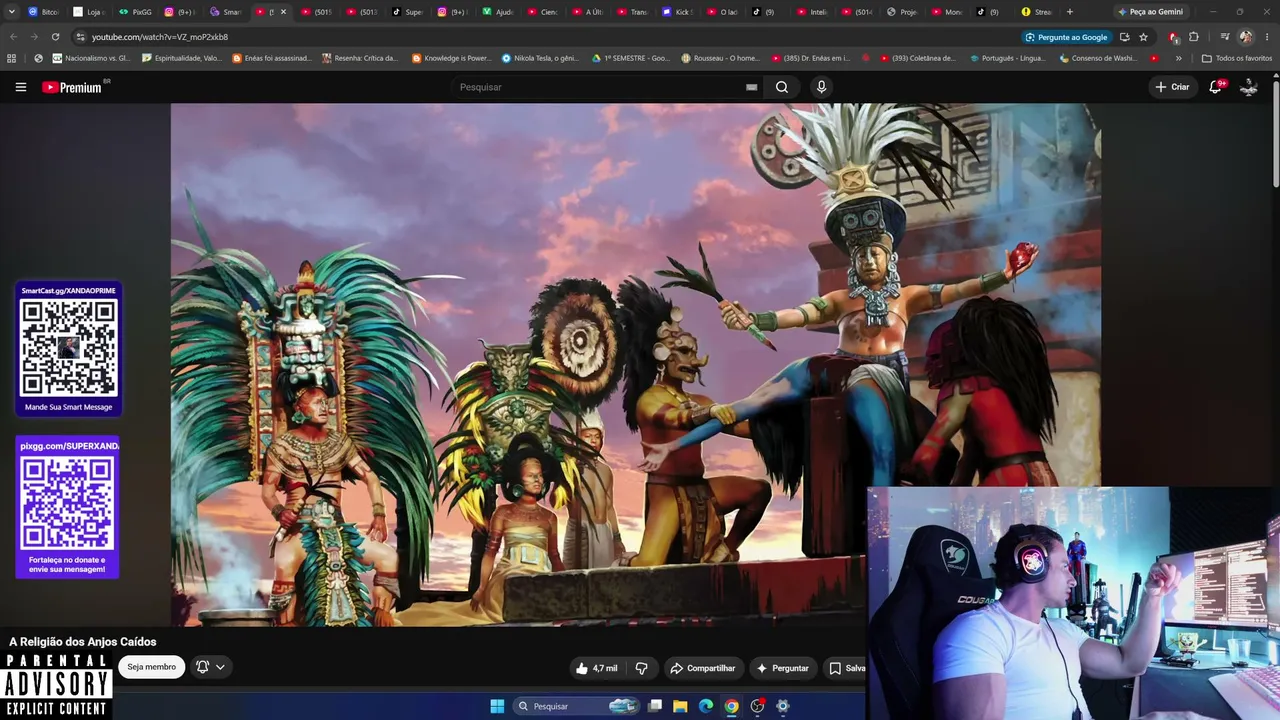This screenshot has height=720, width=1280.
Task: Open the Knowledge is Power... bookmark
Action: pyautogui.click(x=451, y=58)
